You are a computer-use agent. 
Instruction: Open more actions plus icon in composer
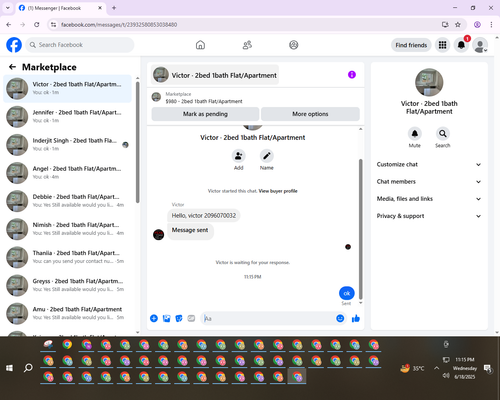154,318
